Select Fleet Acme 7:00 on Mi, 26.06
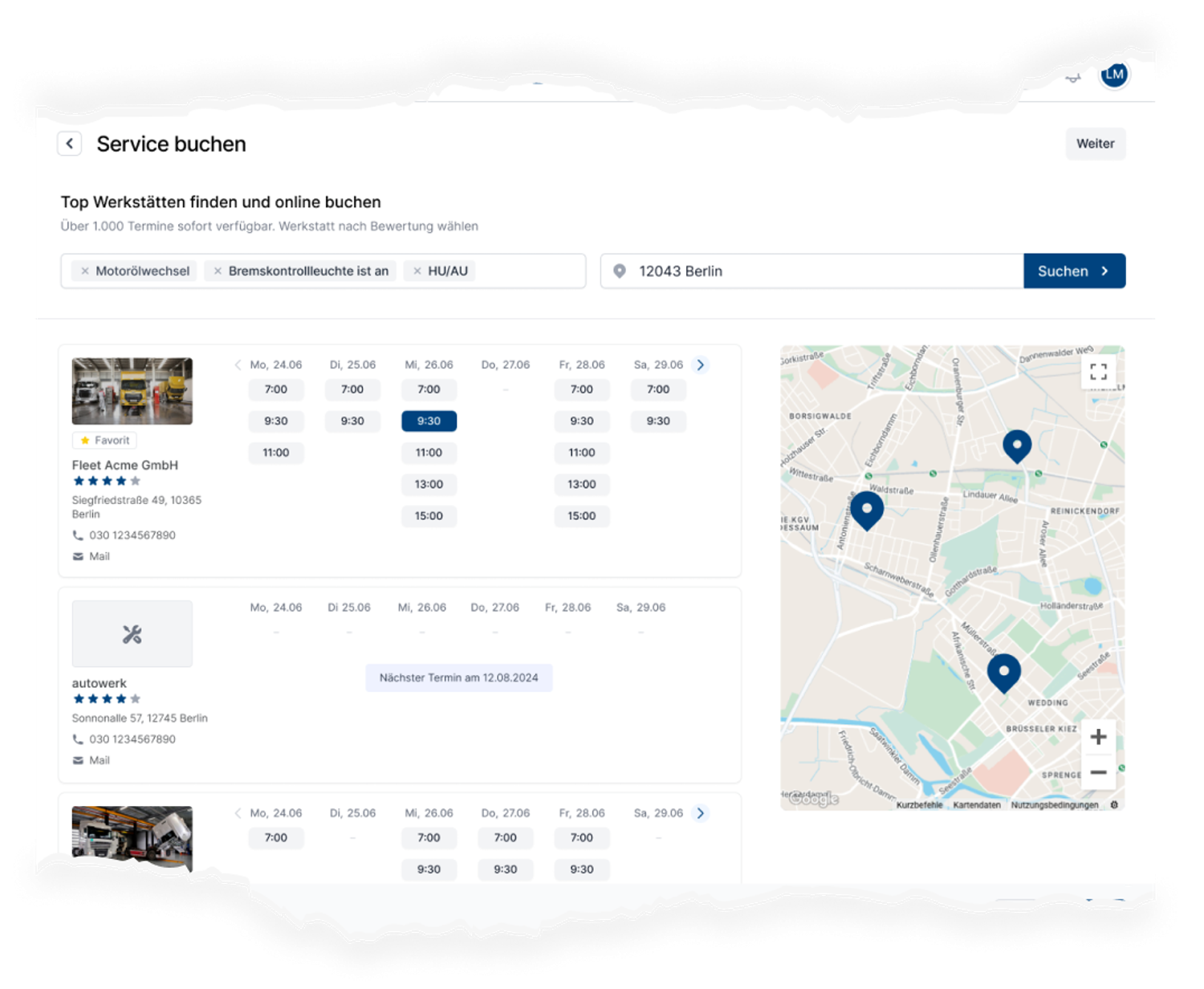This screenshot has width=1204, height=989. click(429, 389)
